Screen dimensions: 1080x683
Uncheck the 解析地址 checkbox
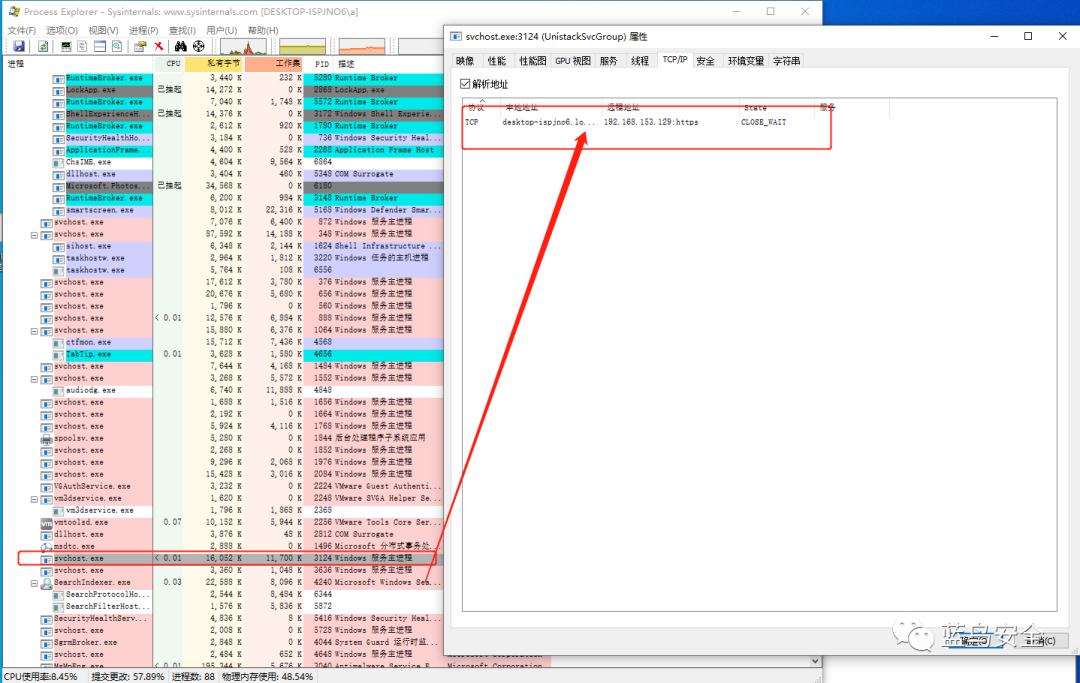click(x=465, y=84)
